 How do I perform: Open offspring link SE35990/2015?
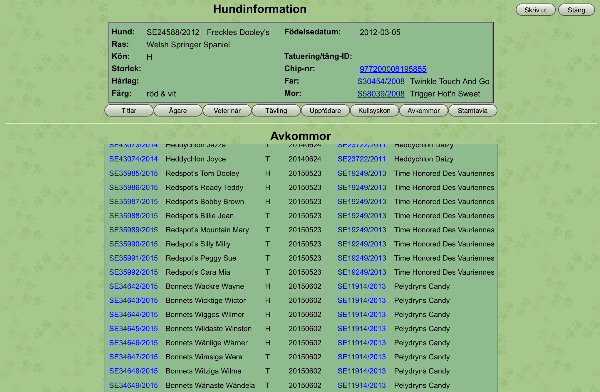tap(134, 244)
